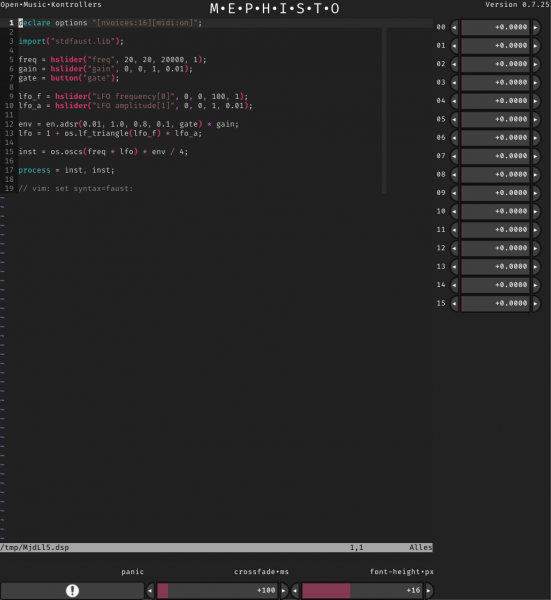Click the panic exclamation button

pyautogui.click(x=72, y=590)
